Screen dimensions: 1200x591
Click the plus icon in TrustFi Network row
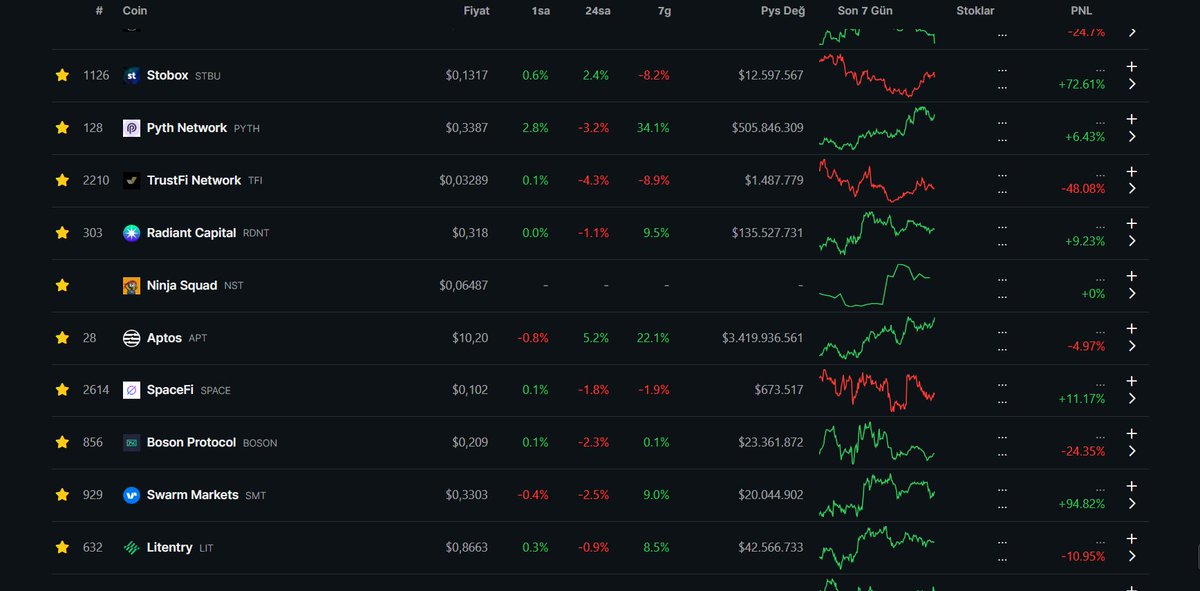[1132, 171]
